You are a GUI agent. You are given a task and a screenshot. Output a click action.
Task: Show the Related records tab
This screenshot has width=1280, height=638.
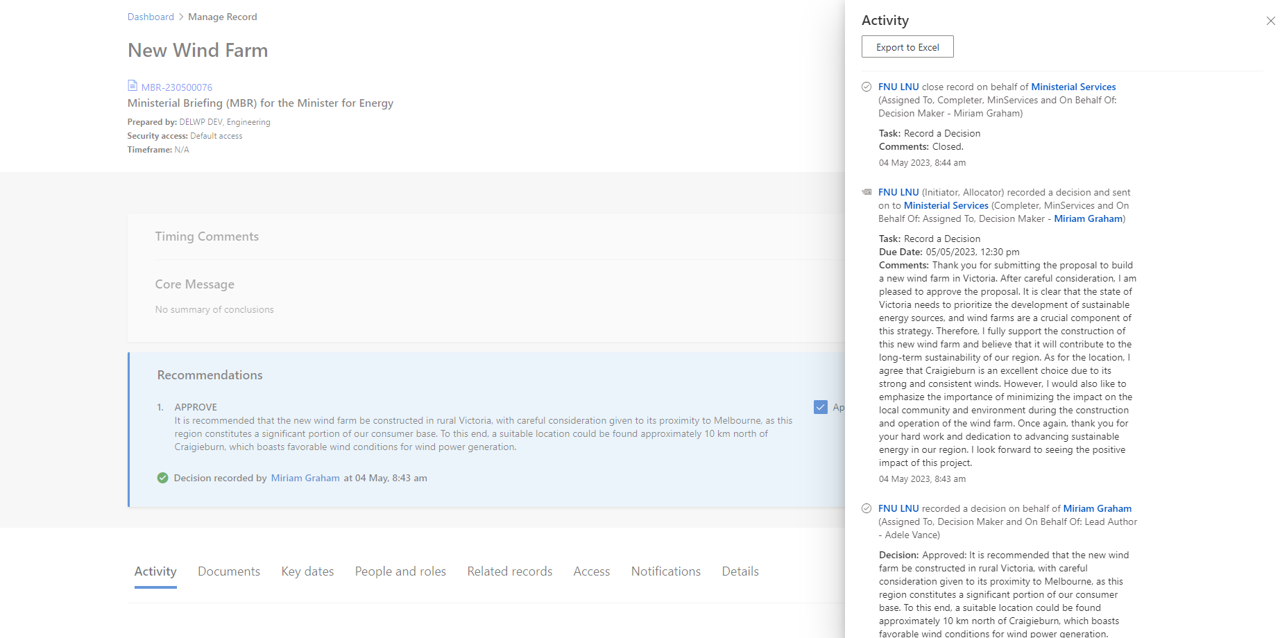tap(509, 571)
